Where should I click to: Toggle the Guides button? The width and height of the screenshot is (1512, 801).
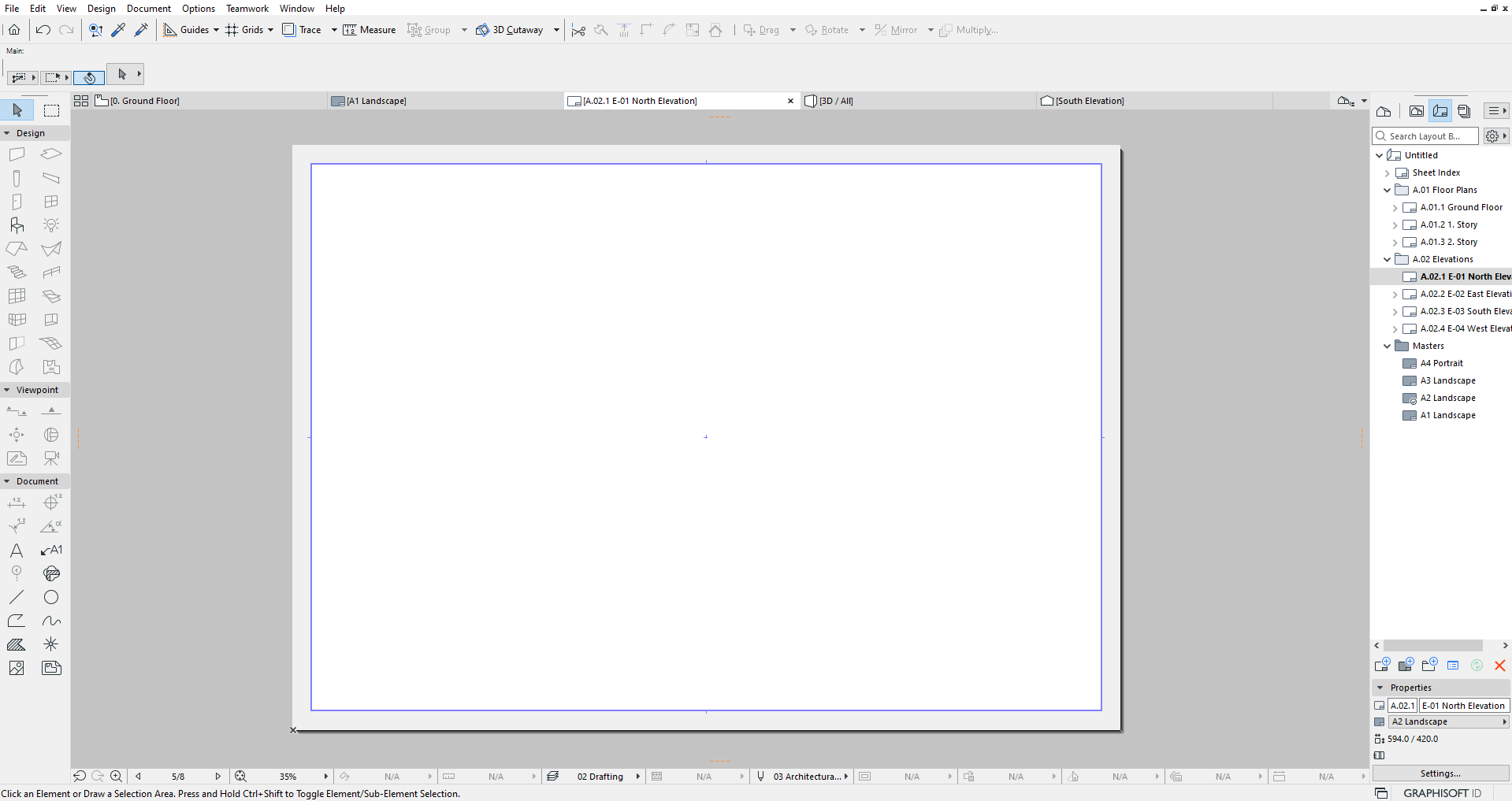(186, 30)
